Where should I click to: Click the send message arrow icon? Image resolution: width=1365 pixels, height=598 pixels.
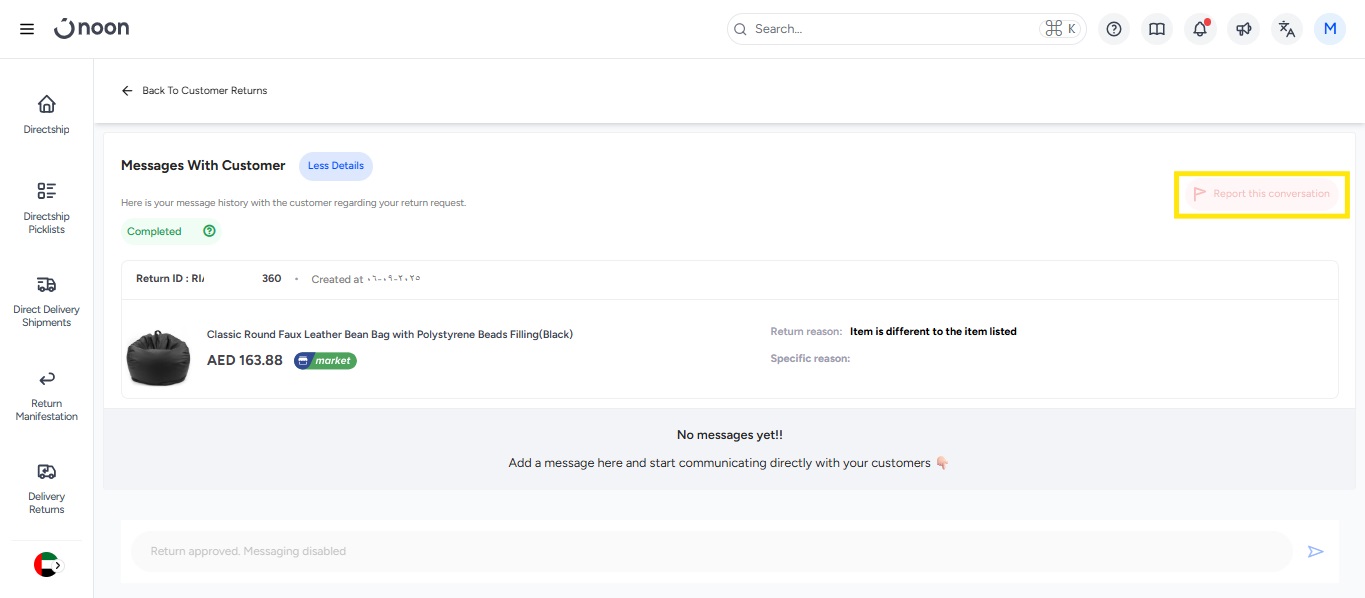pyautogui.click(x=1316, y=551)
